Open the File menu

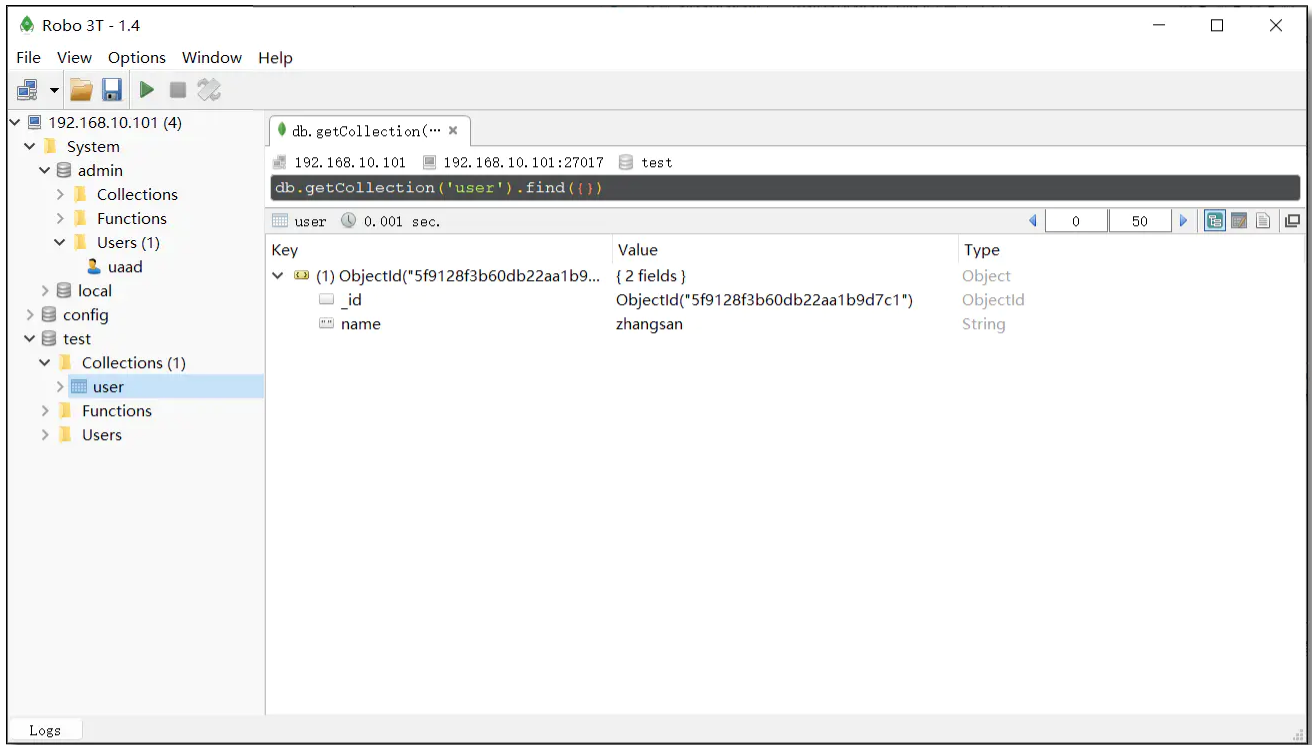click(28, 57)
